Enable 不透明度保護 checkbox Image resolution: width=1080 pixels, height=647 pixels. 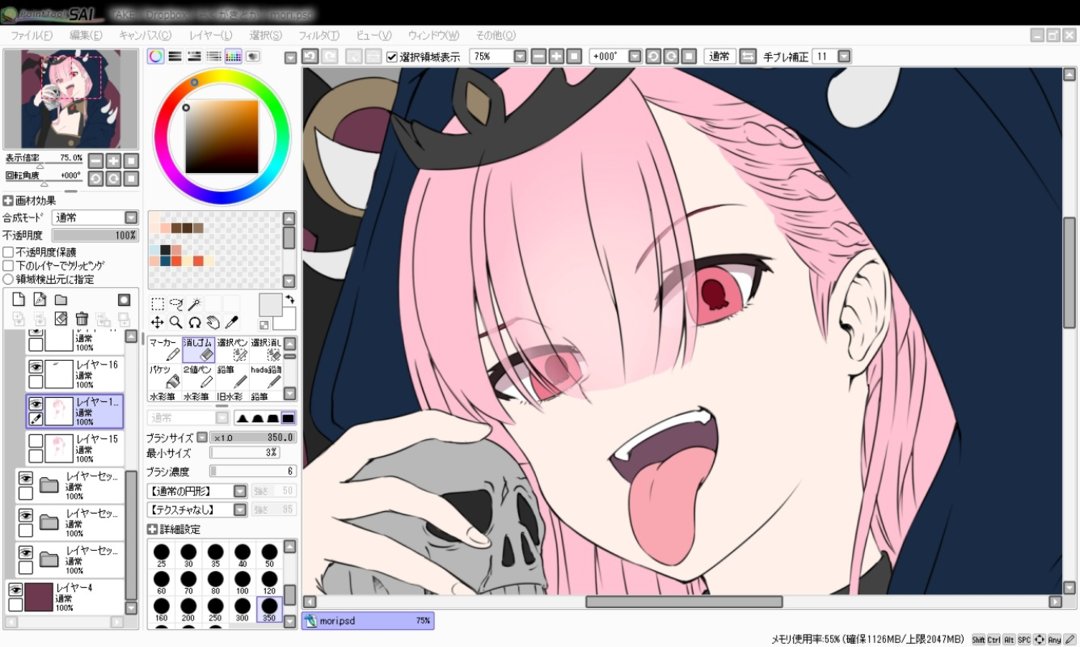[8, 252]
